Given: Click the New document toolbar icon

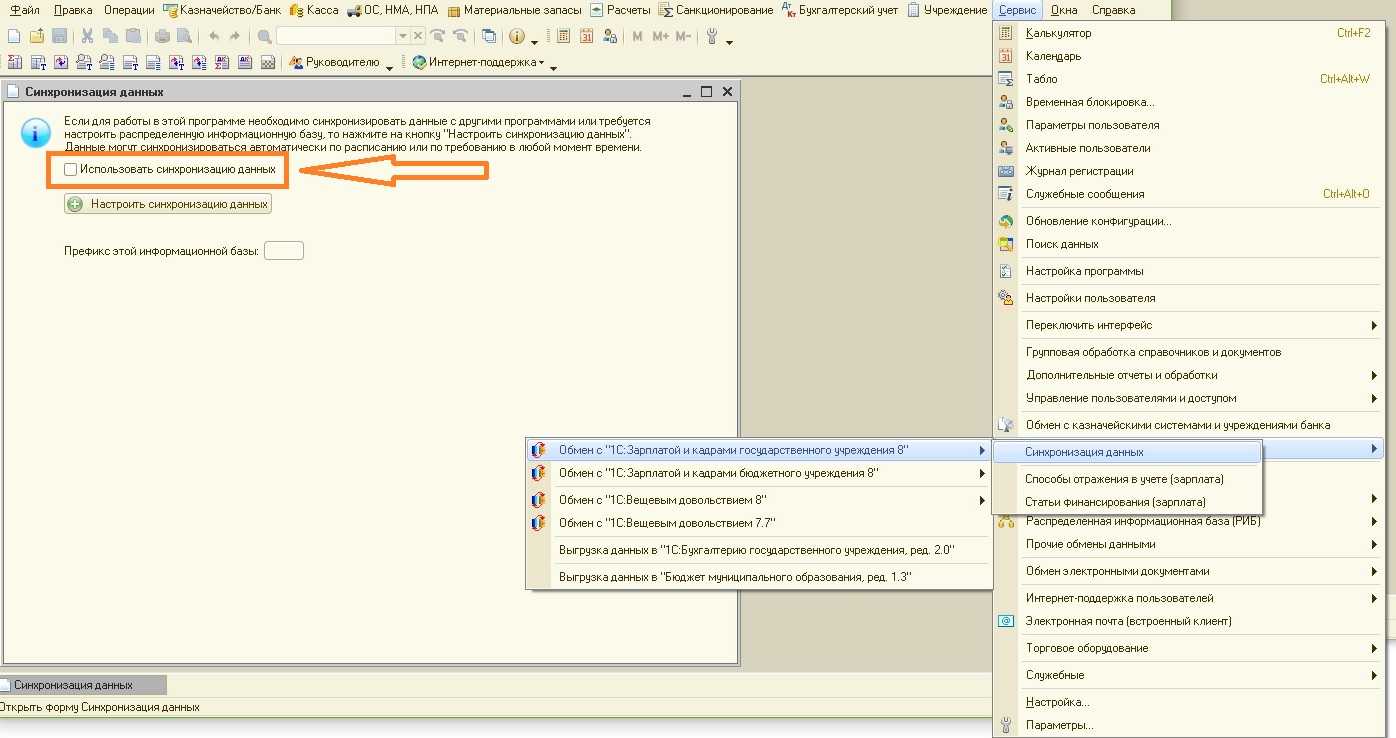Looking at the screenshot, I should pos(14,36).
